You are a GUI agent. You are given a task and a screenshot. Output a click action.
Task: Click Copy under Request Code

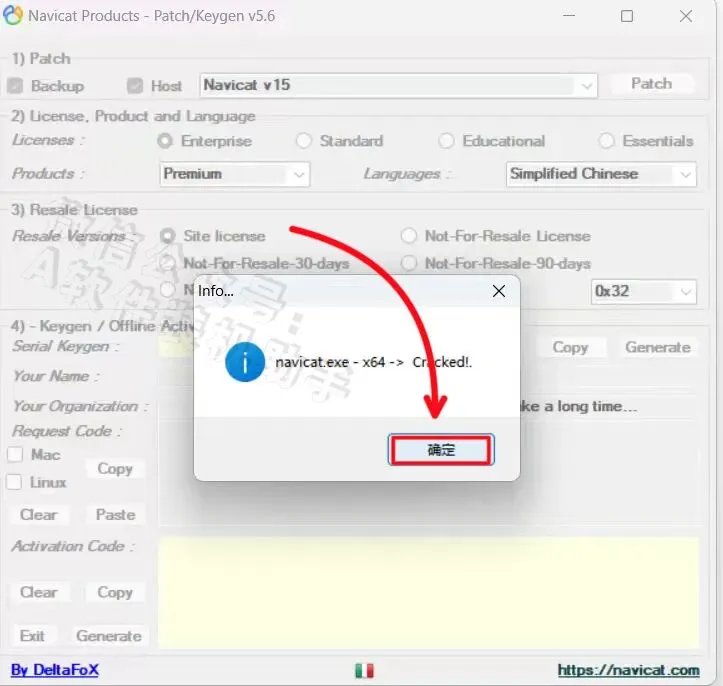(115, 469)
